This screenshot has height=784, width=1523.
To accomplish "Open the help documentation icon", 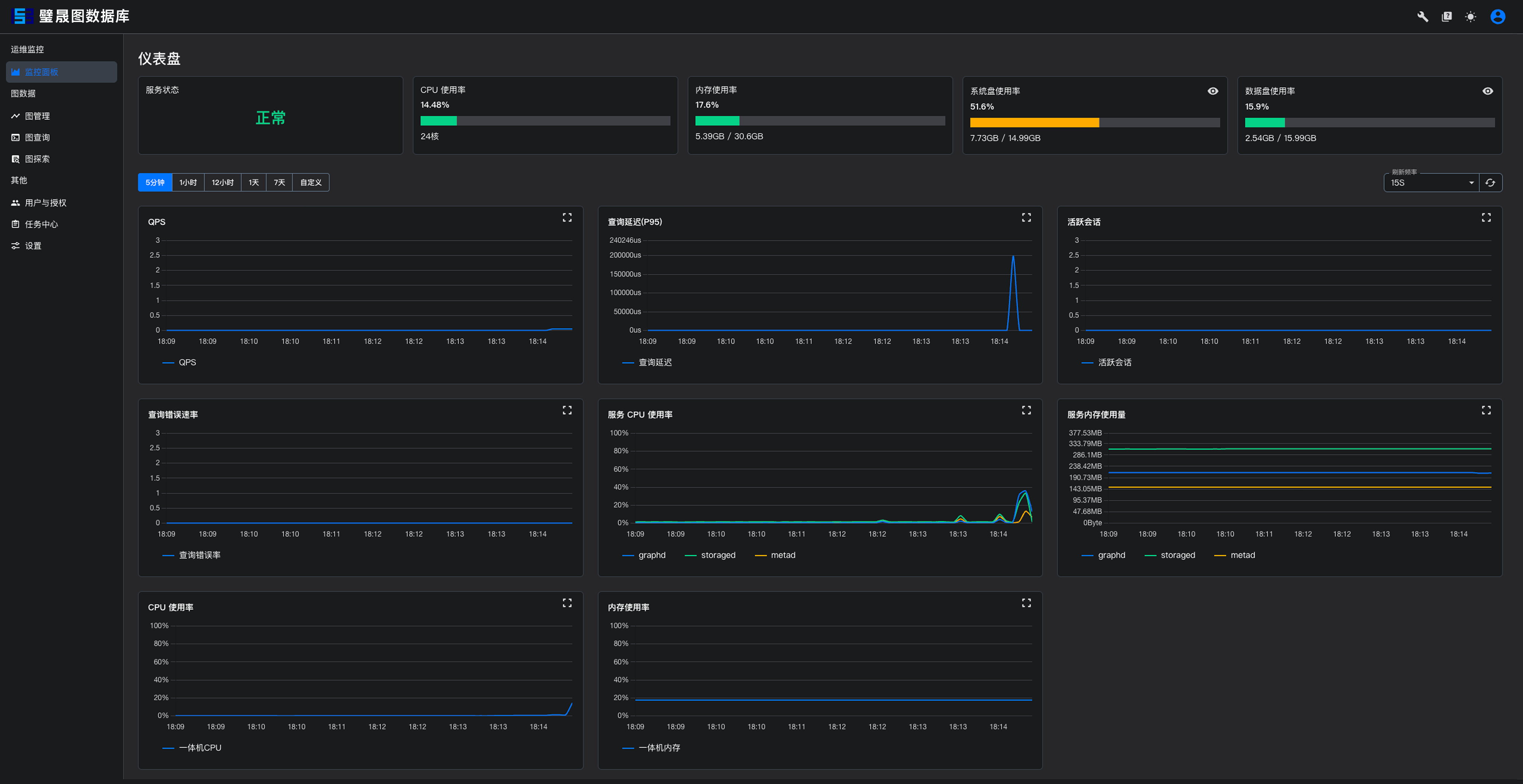I will point(1447,17).
